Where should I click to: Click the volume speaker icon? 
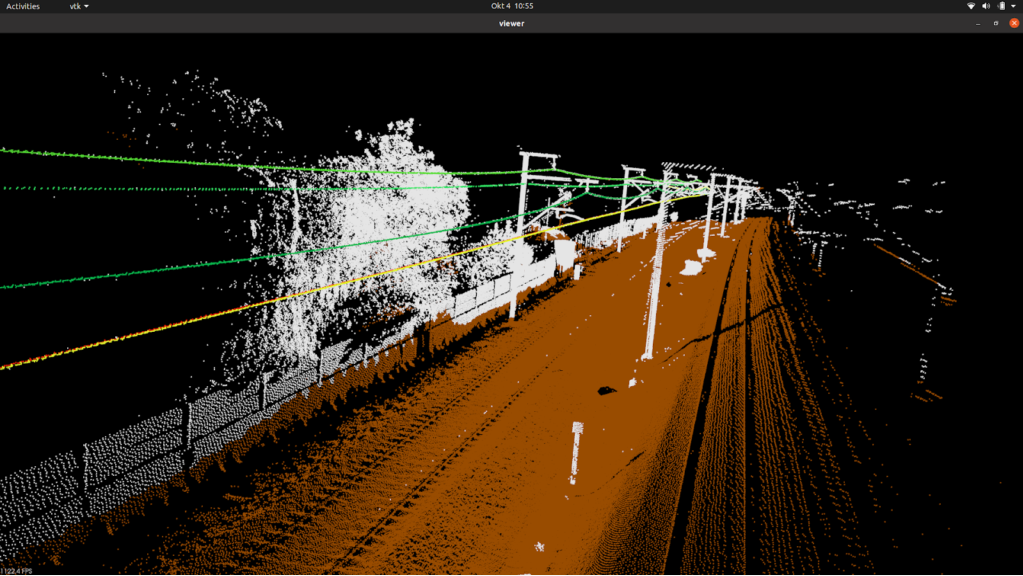coord(985,6)
